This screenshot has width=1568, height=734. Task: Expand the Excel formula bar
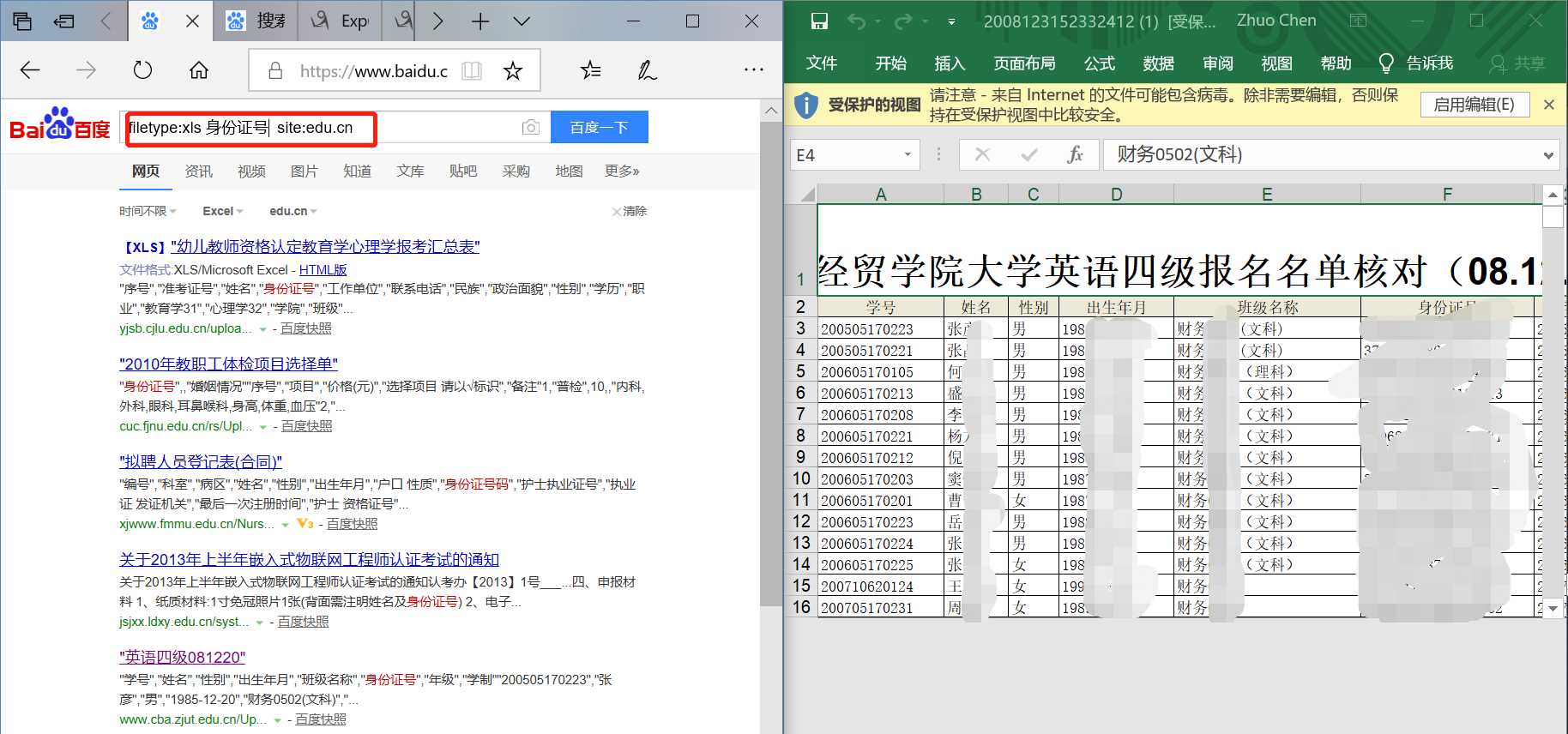(x=1548, y=155)
